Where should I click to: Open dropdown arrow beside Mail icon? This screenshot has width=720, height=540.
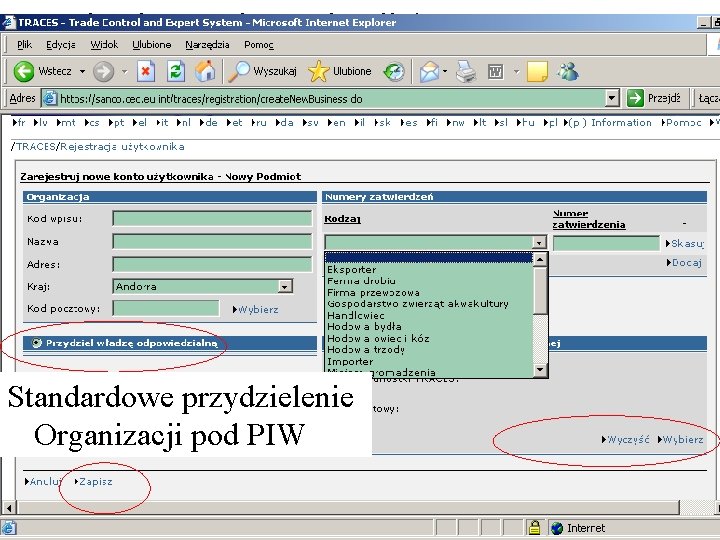[x=445, y=72]
